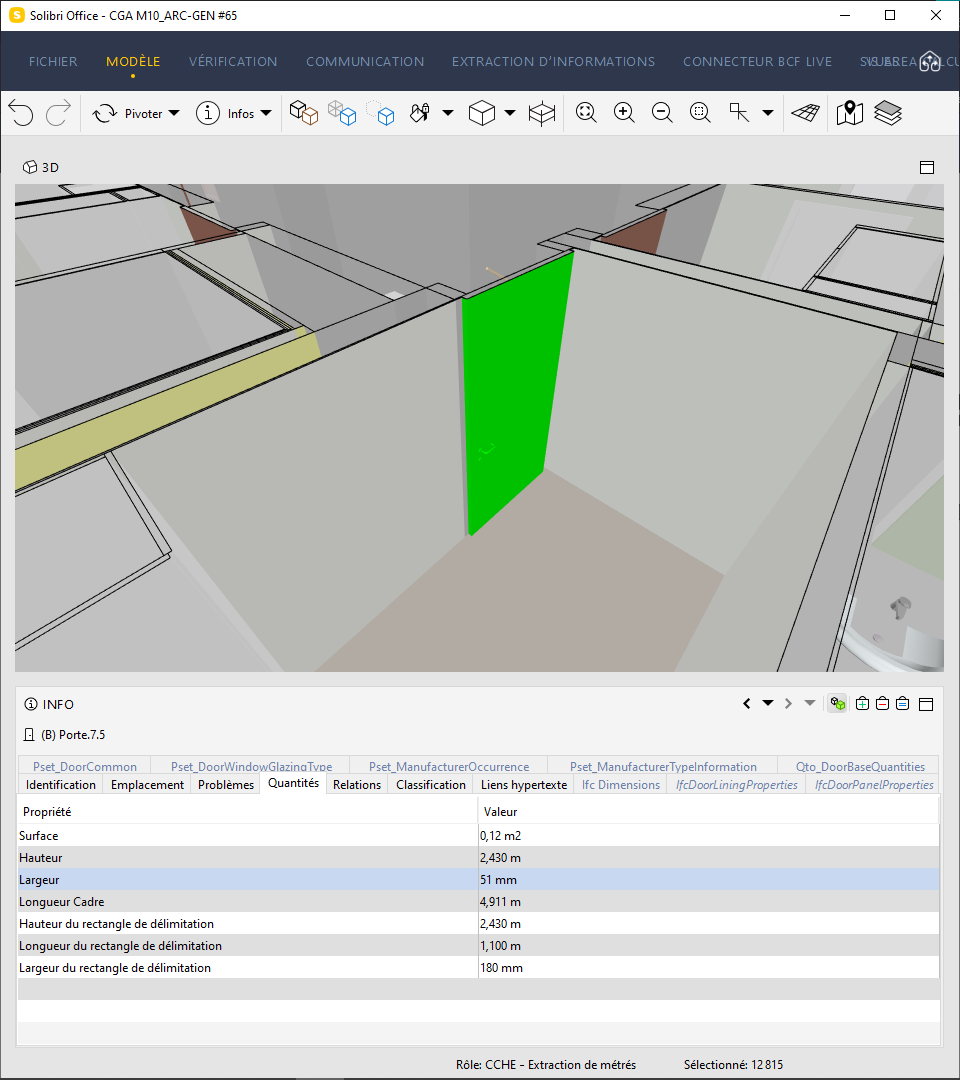Open INFO forward history dropdown

(810, 703)
